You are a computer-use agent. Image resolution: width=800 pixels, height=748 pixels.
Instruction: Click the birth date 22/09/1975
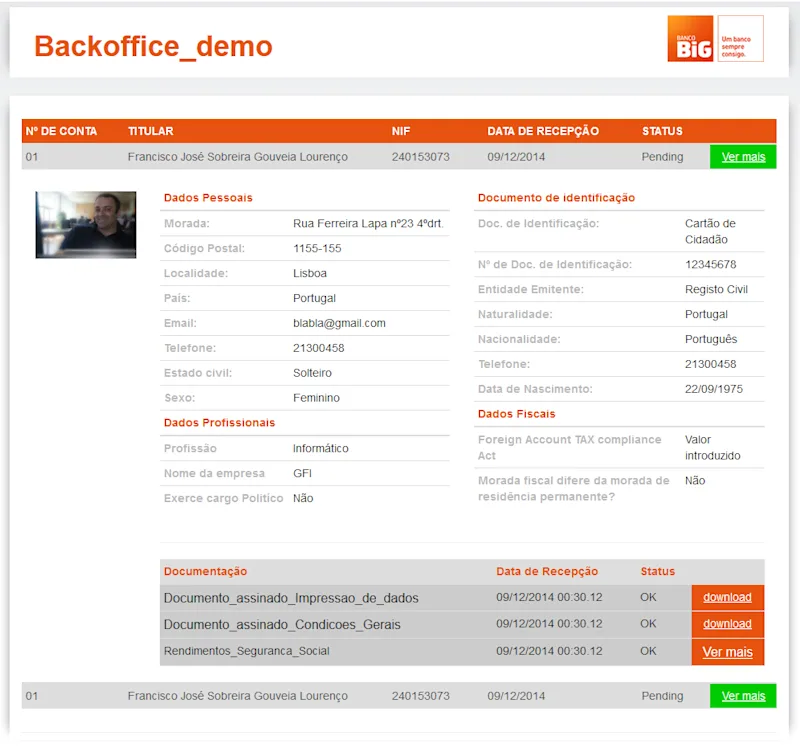714,389
